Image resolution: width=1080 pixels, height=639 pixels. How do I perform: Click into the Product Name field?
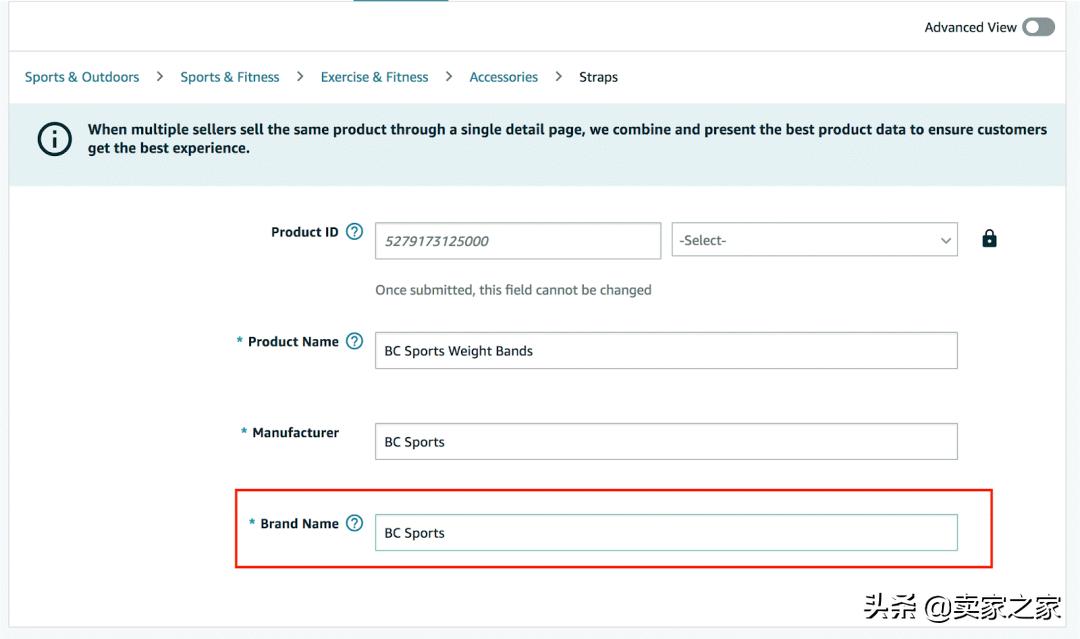click(x=666, y=351)
